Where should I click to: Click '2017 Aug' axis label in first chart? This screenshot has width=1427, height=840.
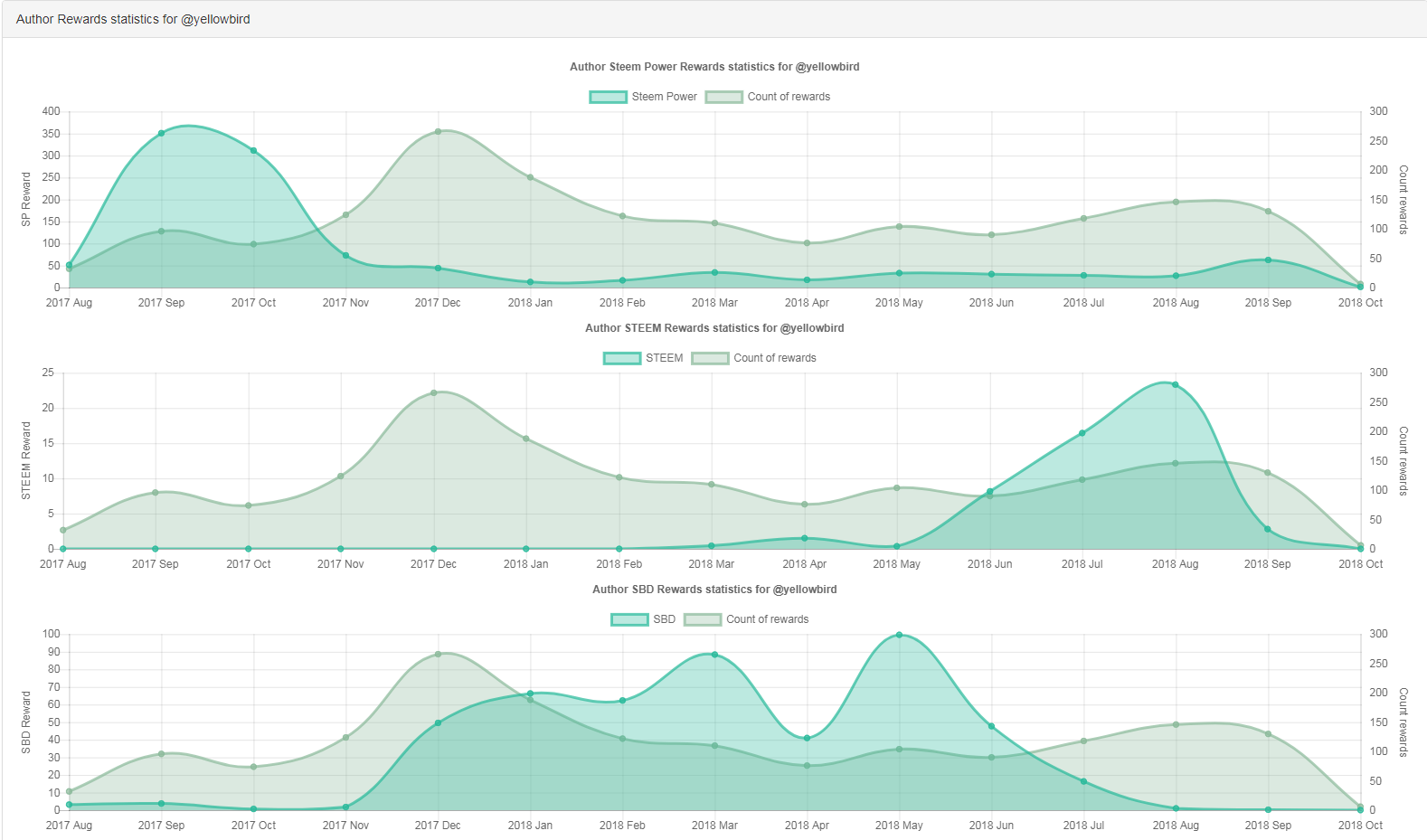coord(69,303)
